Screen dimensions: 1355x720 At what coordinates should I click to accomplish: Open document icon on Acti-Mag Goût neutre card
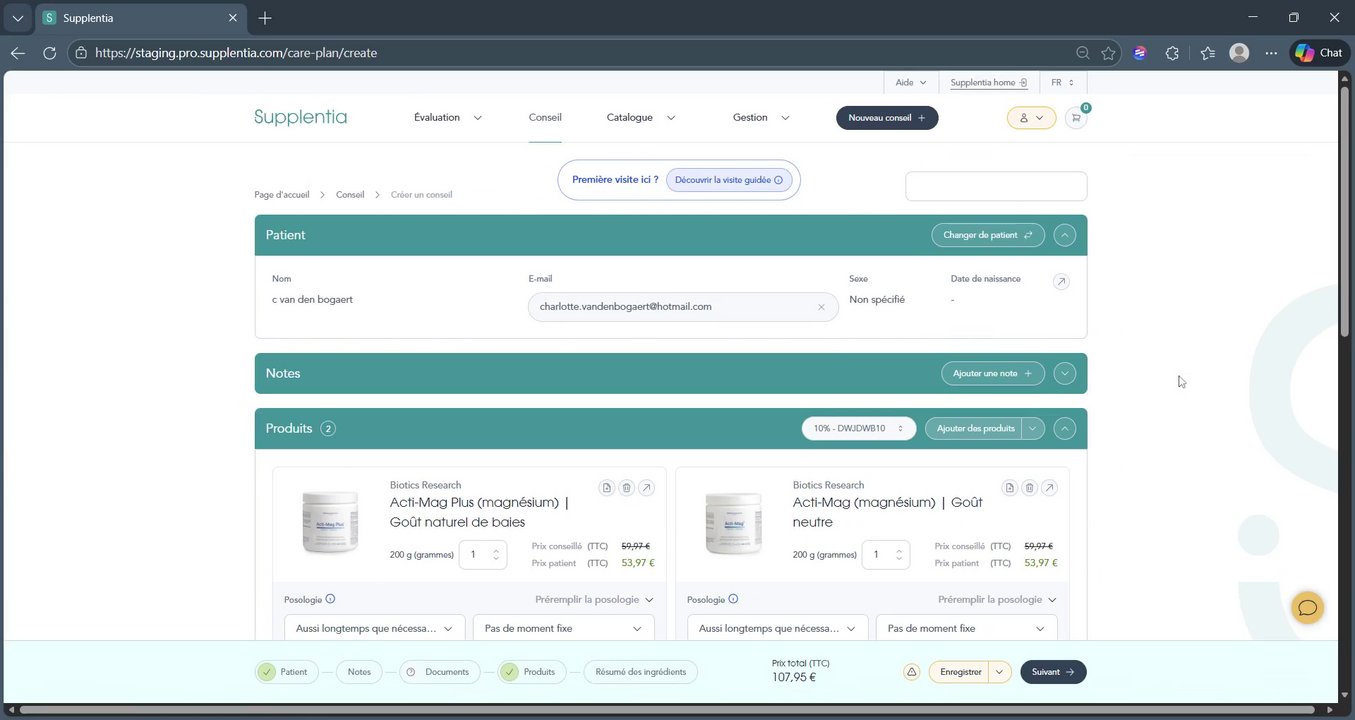pyautogui.click(x=1010, y=488)
